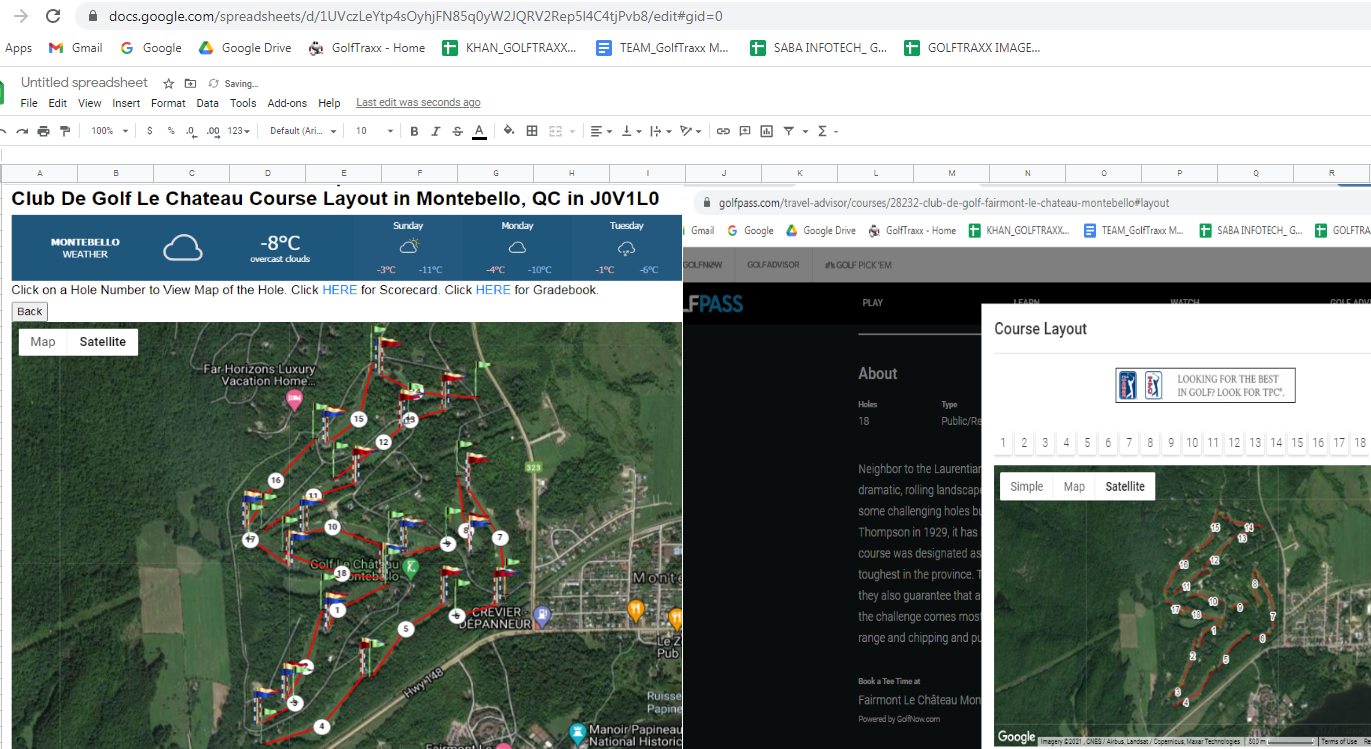Open the cell borders tool

click(532, 131)
